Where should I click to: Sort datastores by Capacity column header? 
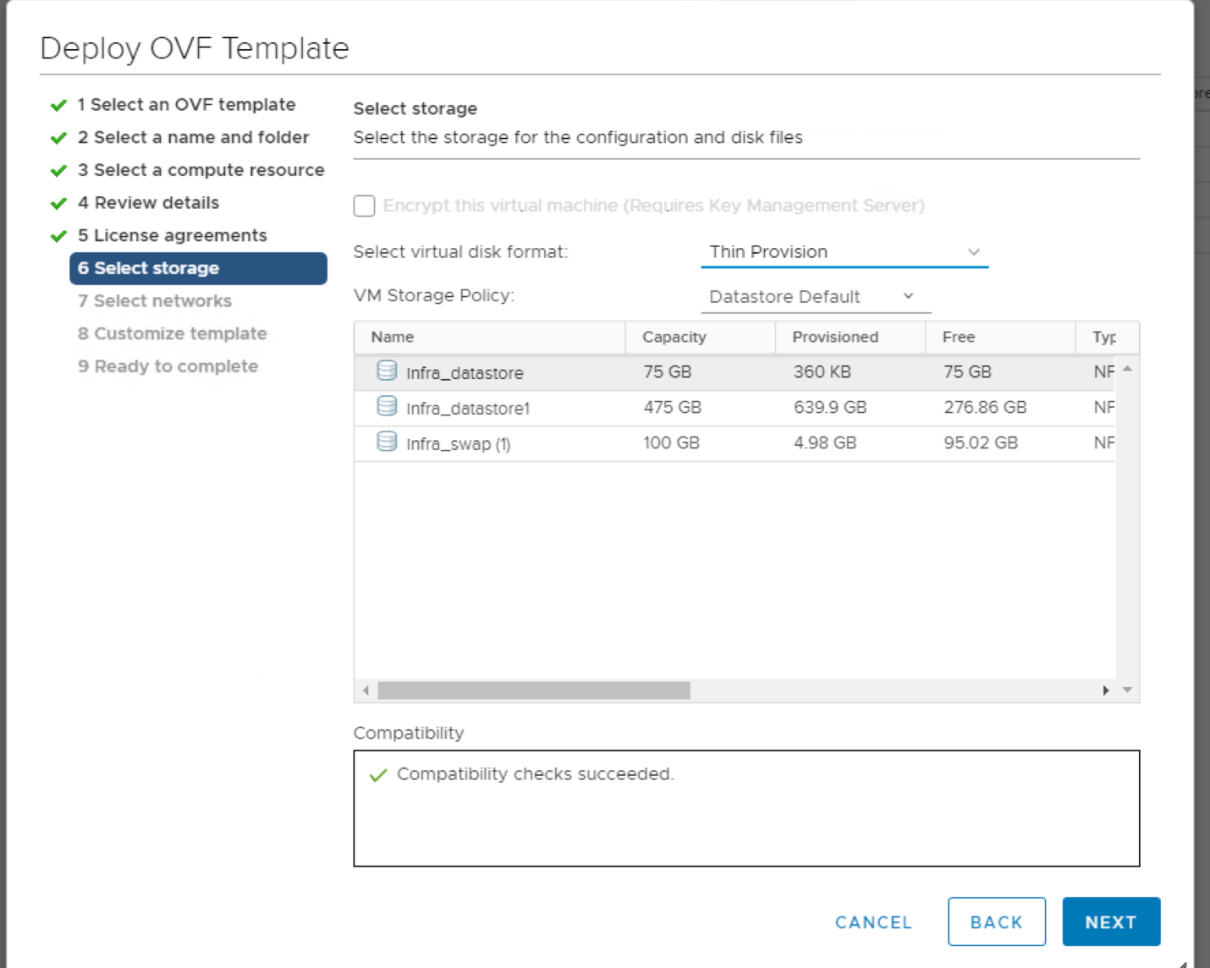(675, 338)
